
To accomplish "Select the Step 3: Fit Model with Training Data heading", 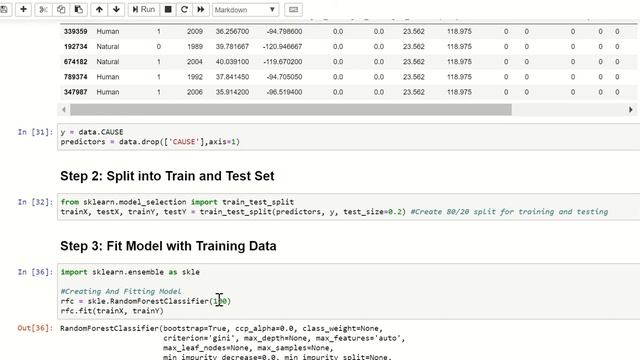I will click(x=168, y=246).
